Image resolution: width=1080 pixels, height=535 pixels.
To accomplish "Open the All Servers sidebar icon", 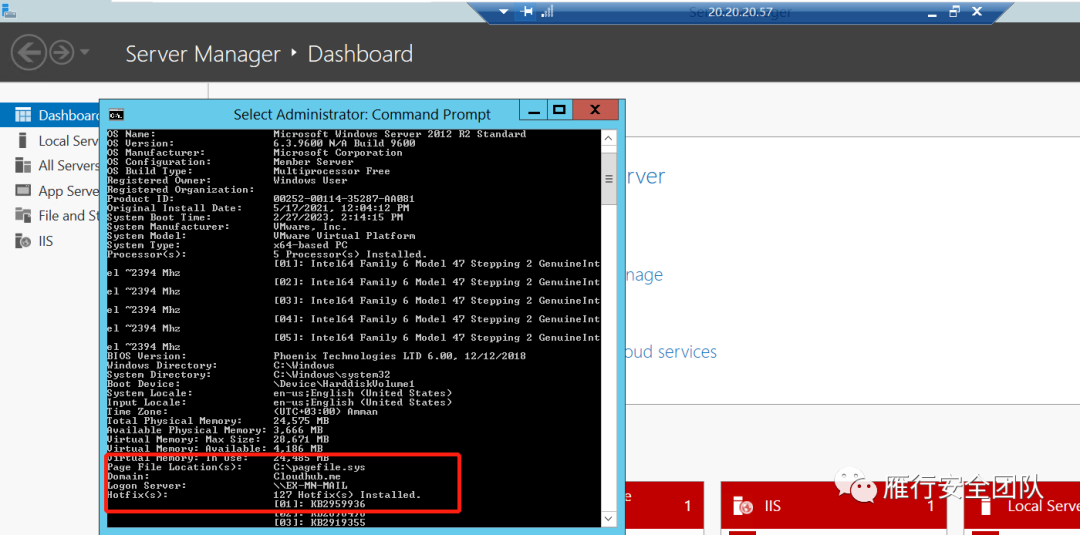I will pos(23,165).
